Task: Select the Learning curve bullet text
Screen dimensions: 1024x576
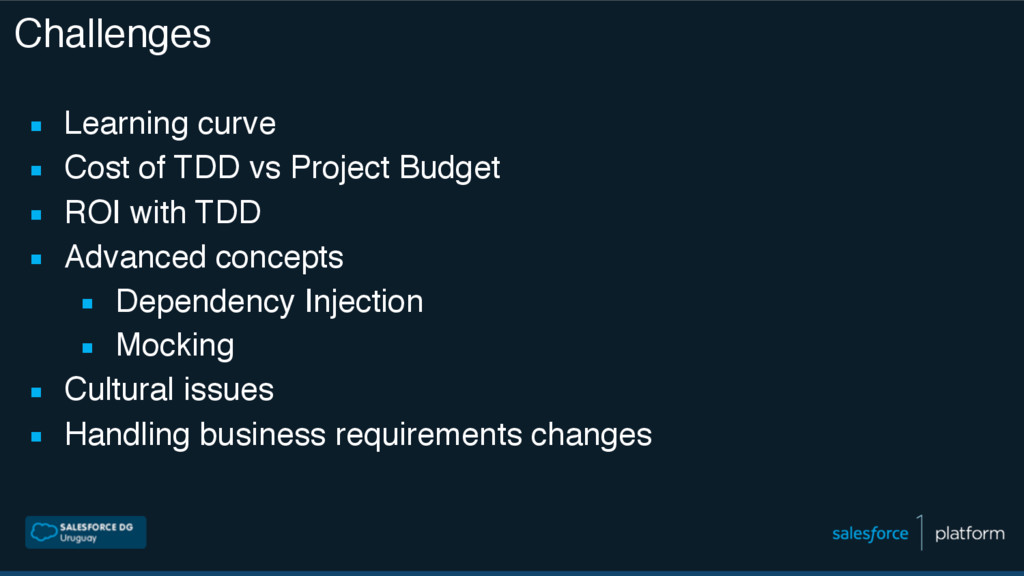Action: [x=170, y=123]
